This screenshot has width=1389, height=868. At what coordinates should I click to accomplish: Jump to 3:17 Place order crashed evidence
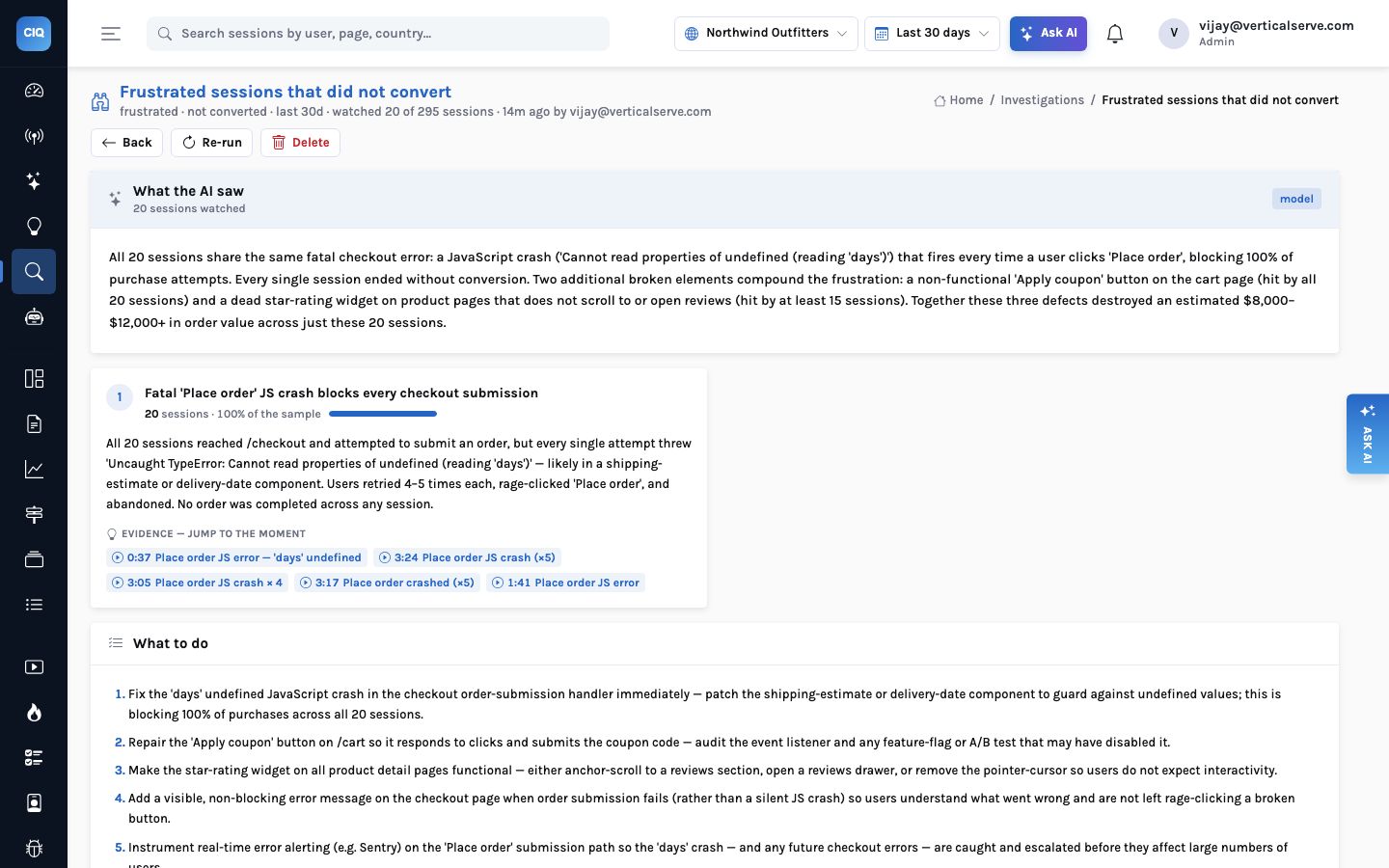coord(387,583)
